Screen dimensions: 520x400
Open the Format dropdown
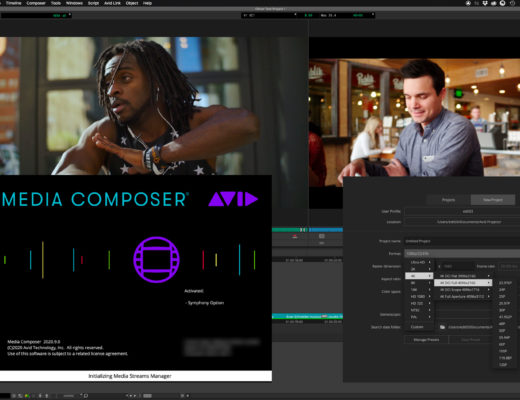[x=462, y=254]
